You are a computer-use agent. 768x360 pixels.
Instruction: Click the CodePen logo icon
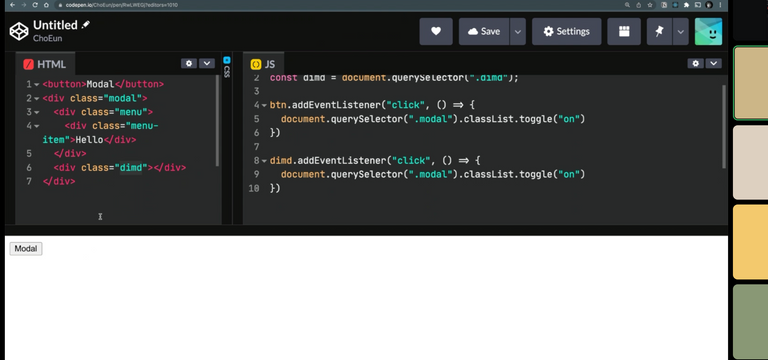point(19,31)
